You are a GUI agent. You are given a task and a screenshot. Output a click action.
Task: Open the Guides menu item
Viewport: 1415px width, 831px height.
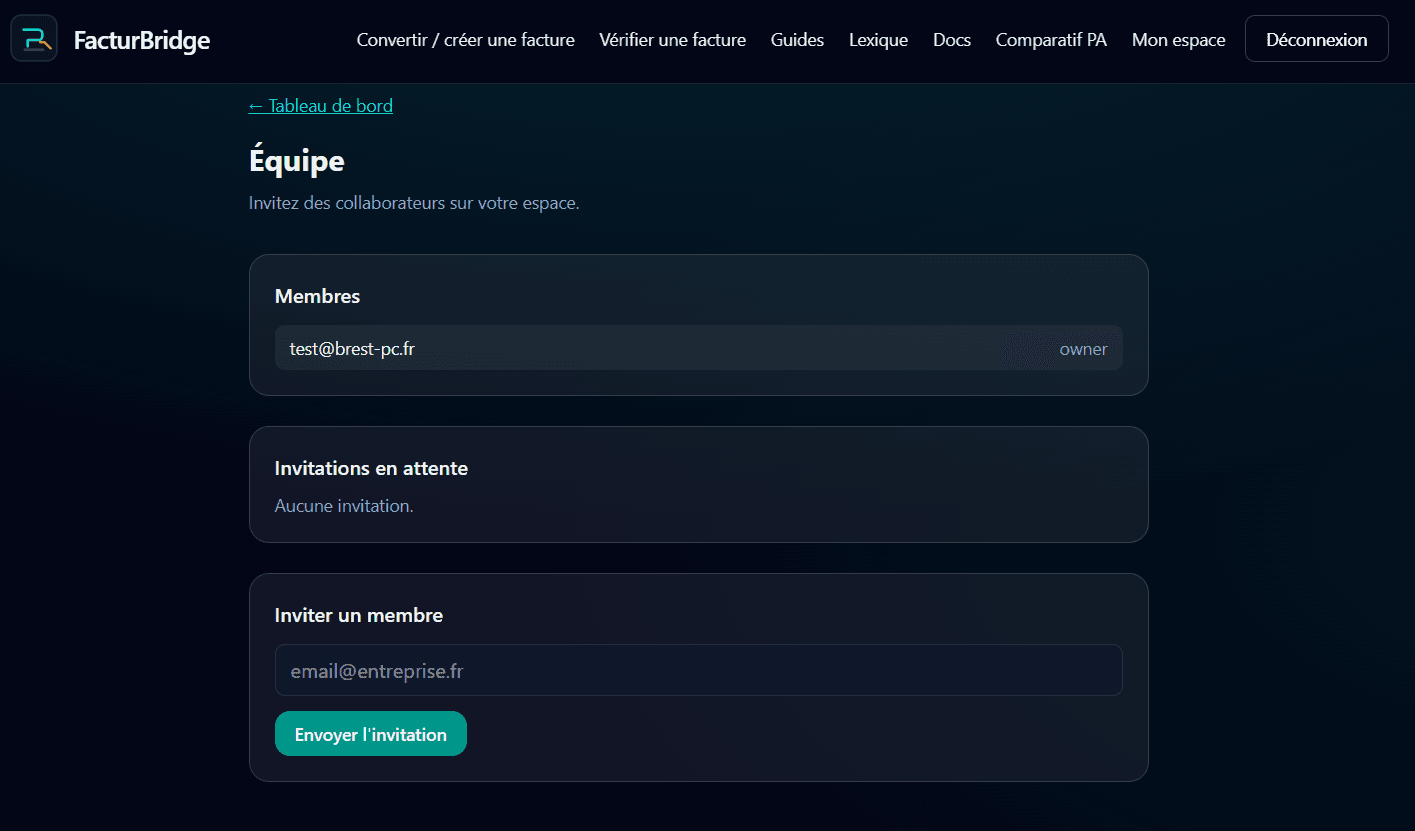(798, 40)
